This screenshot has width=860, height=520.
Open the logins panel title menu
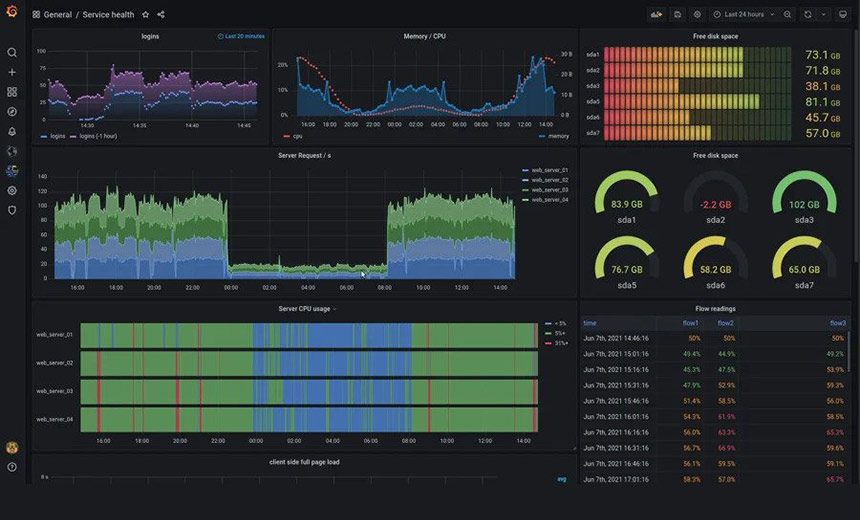pyautogui.click(x=150, y=36)
